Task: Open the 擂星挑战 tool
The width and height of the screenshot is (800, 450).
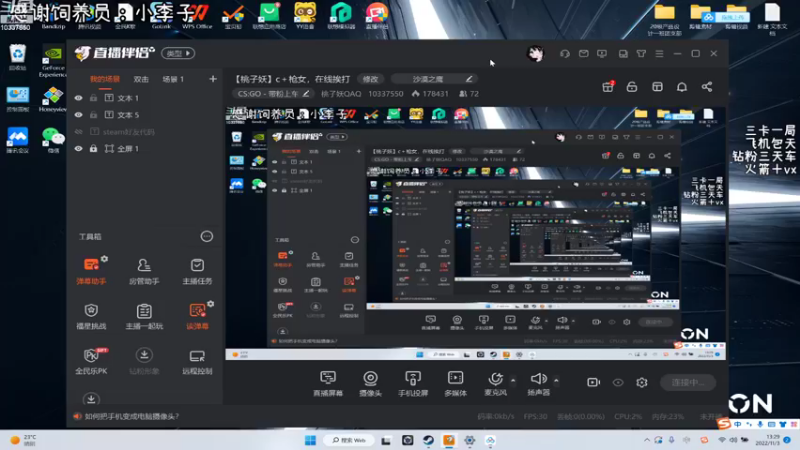Action: (x=91, y=316)
